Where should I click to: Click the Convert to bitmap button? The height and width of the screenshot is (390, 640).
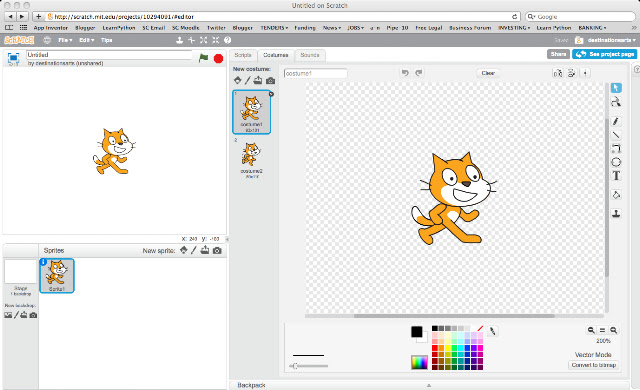point(593,365)
